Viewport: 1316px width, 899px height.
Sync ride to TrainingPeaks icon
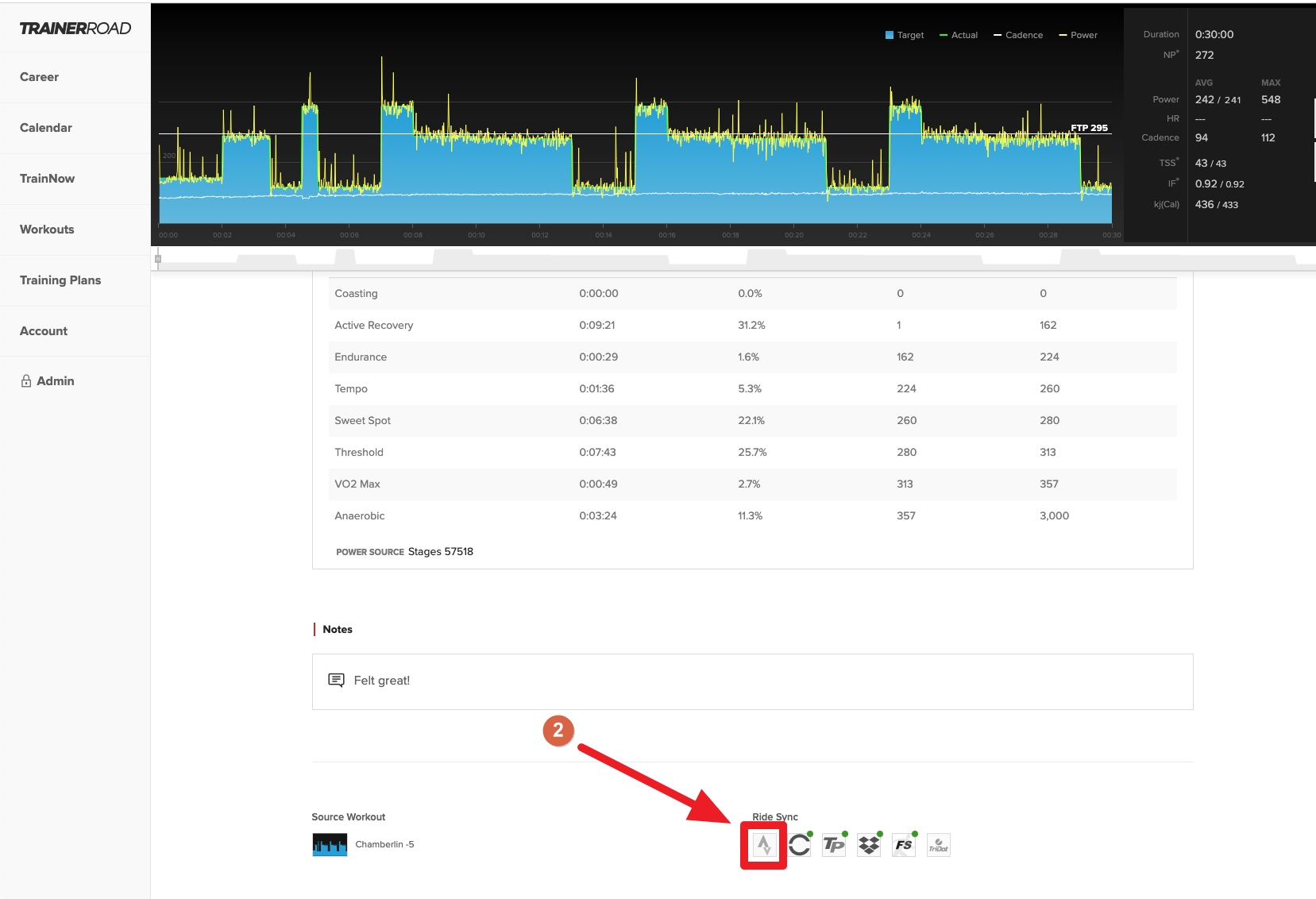[x=834, y=845]
